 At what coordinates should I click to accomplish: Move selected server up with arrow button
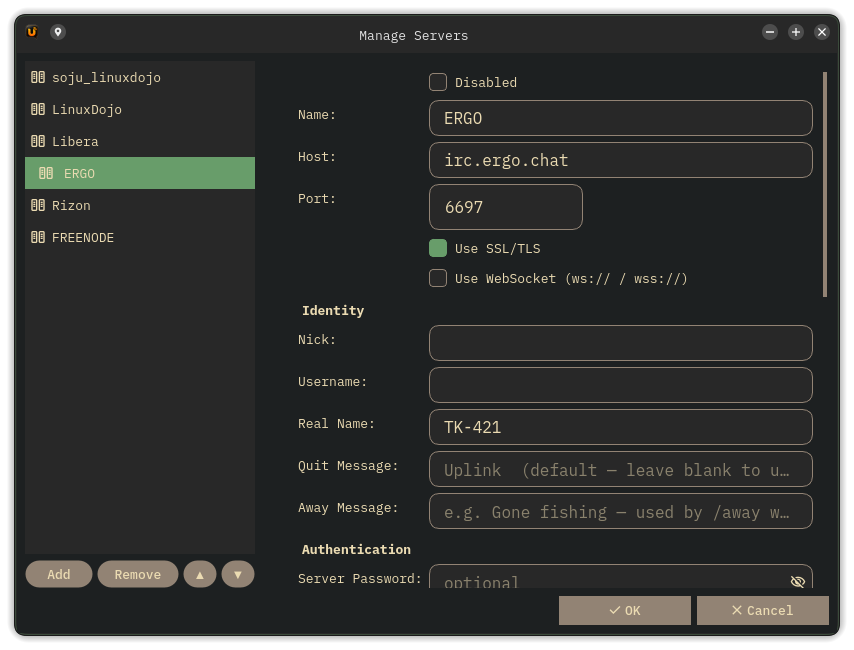tap(200, 574)
